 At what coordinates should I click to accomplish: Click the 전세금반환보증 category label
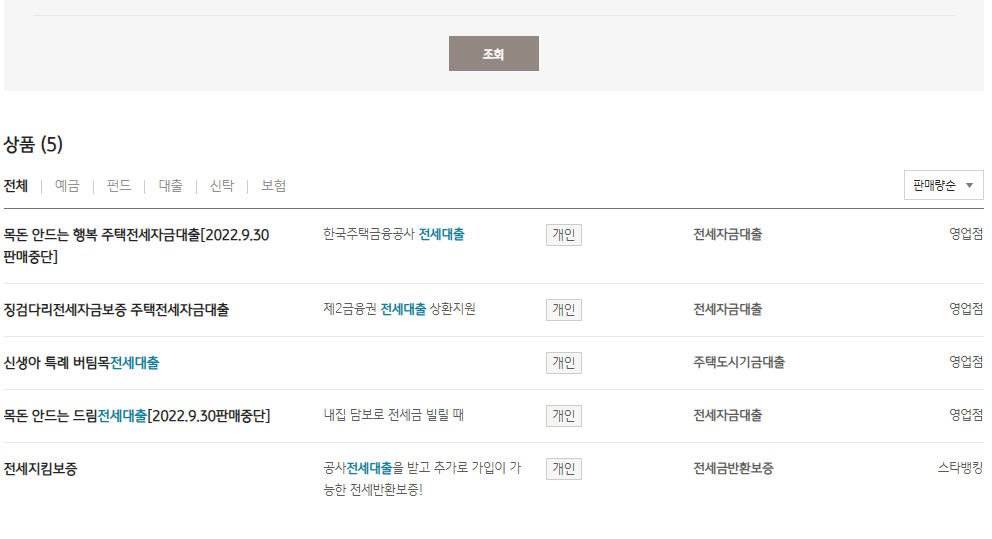[733, 469]
